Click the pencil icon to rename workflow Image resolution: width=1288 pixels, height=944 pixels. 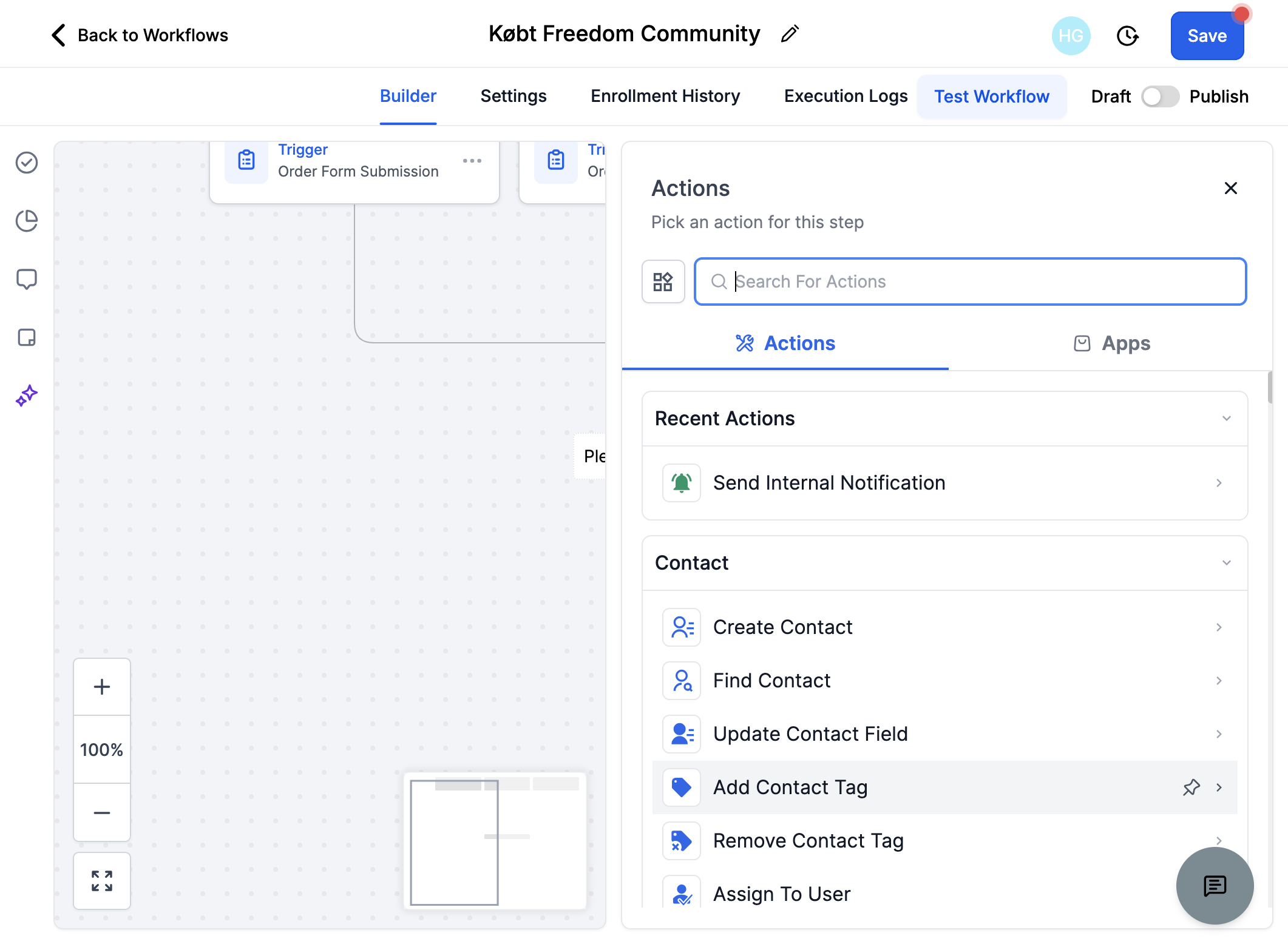point(790,34)
